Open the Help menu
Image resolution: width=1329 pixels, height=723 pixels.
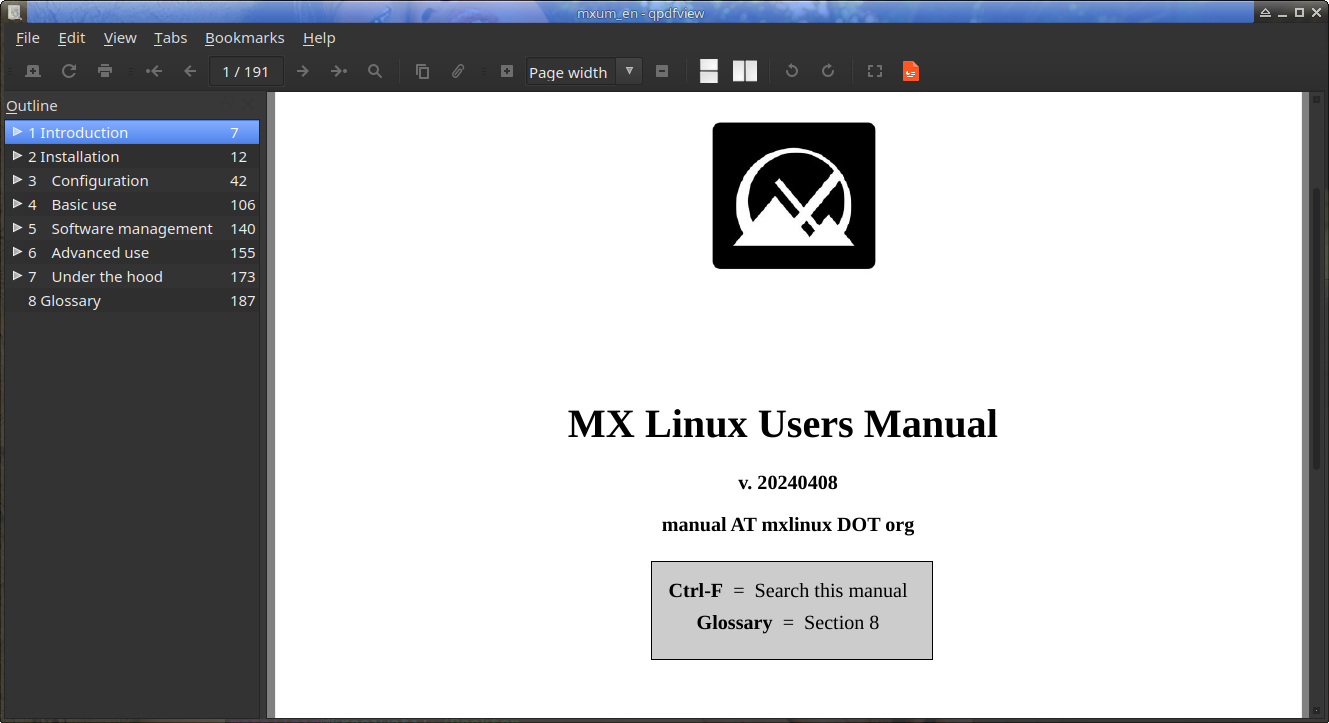[319, 38]
